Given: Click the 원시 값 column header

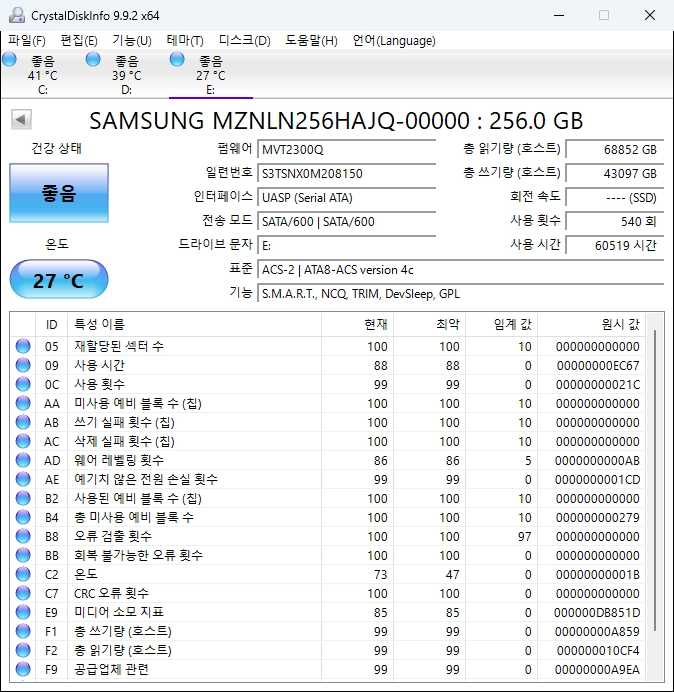Looking at the screenshot, I should tap(591, 324).
